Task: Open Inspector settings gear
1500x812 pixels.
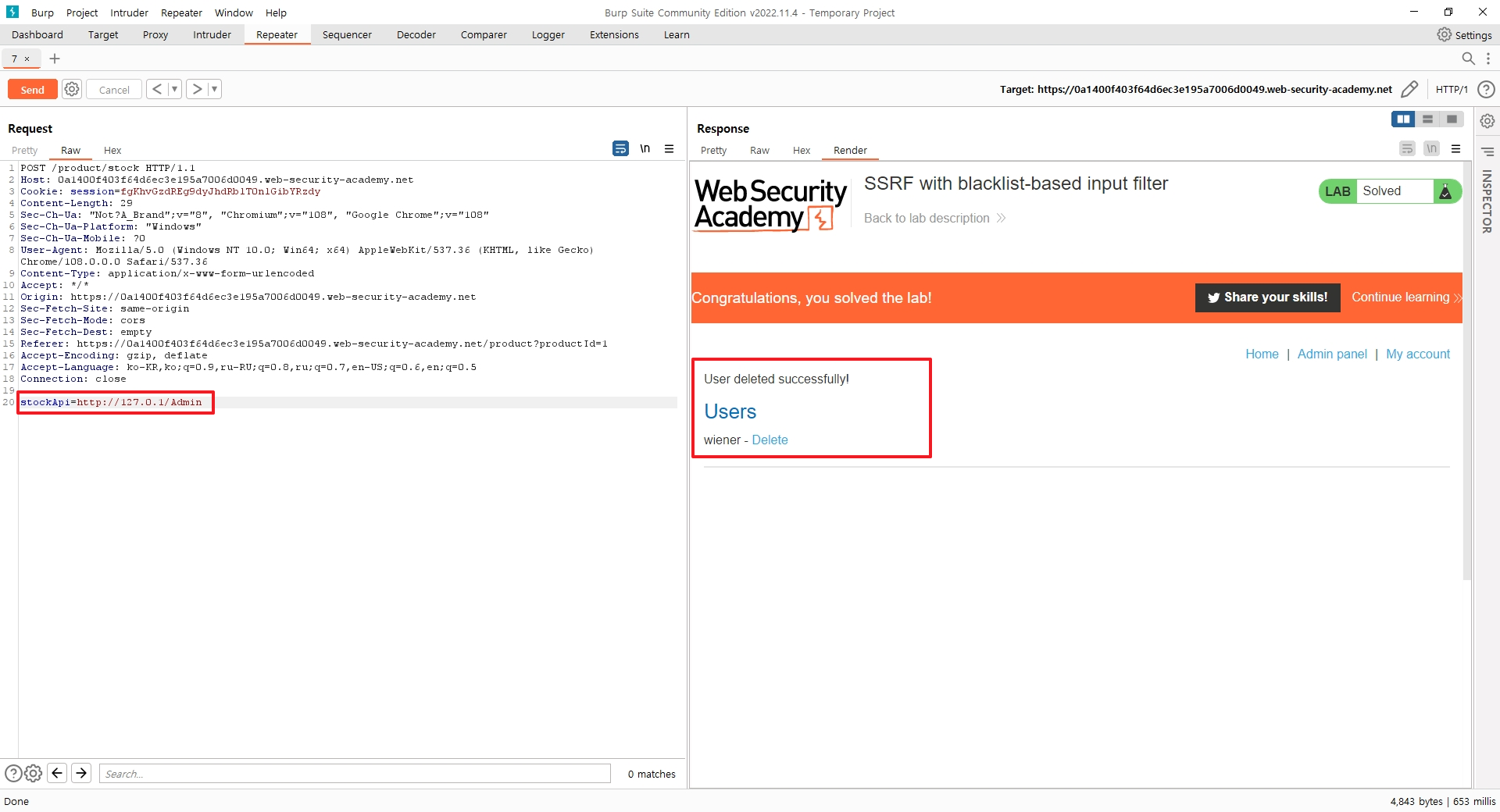Action: 1487,121
